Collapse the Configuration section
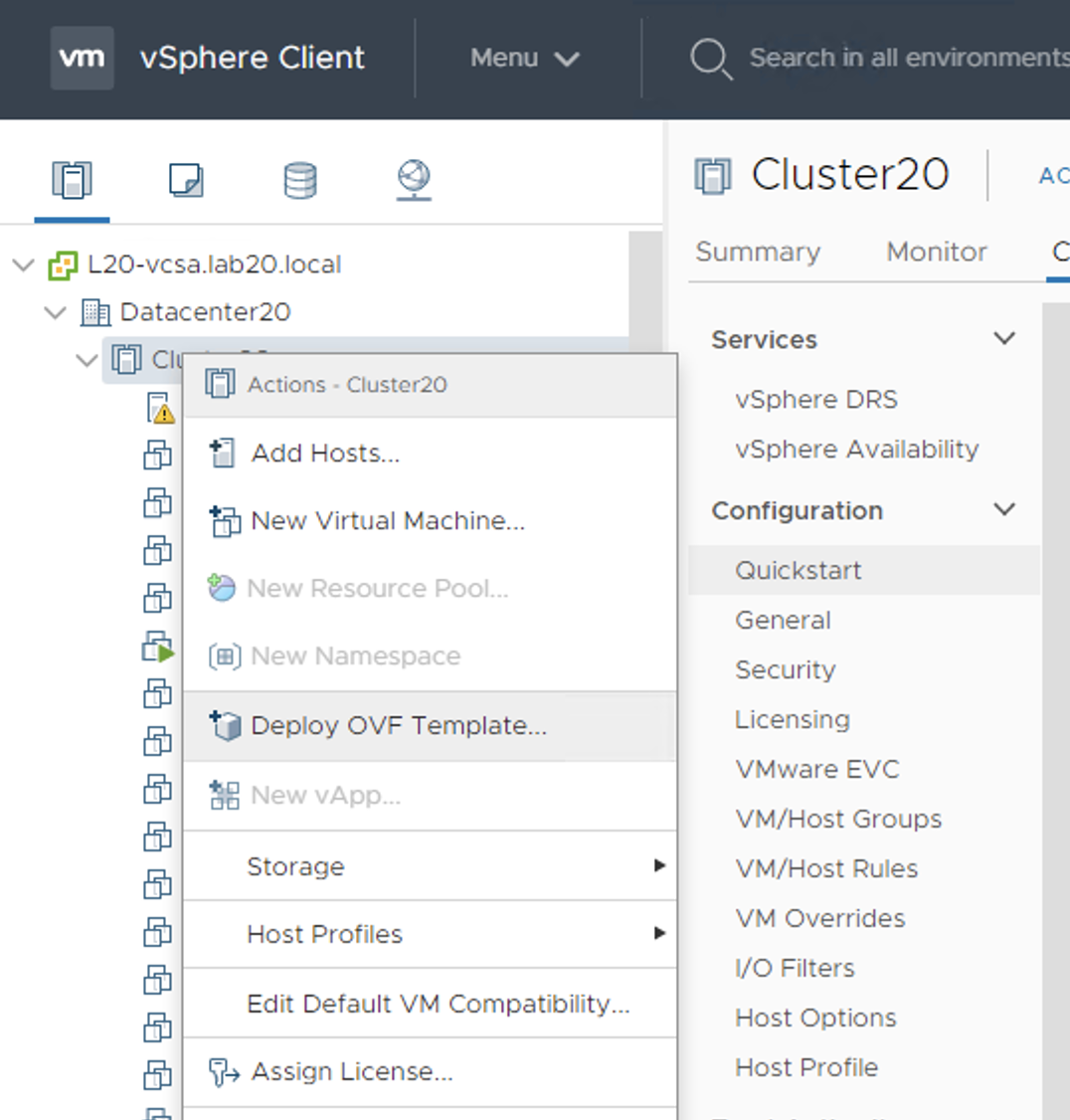Image resolution: width=1070 pixels, height=1120 pixels. click(1004, 510)
